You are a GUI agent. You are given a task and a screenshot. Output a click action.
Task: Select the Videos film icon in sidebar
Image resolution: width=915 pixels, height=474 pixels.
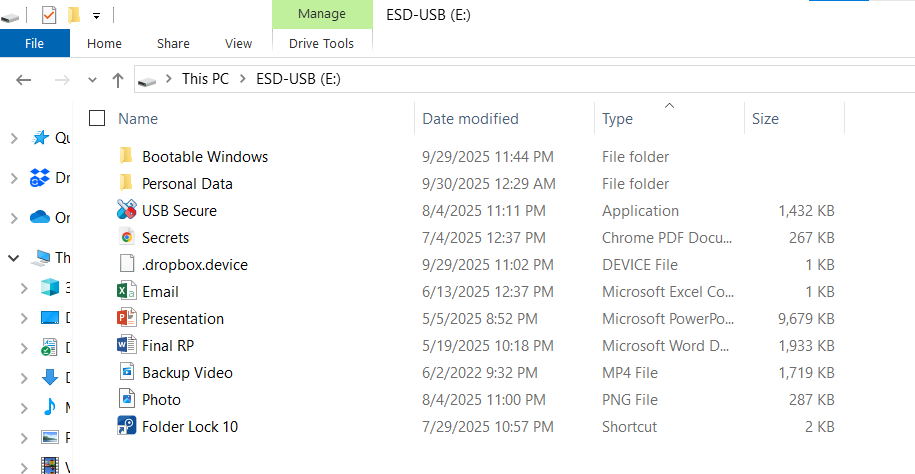50,465
